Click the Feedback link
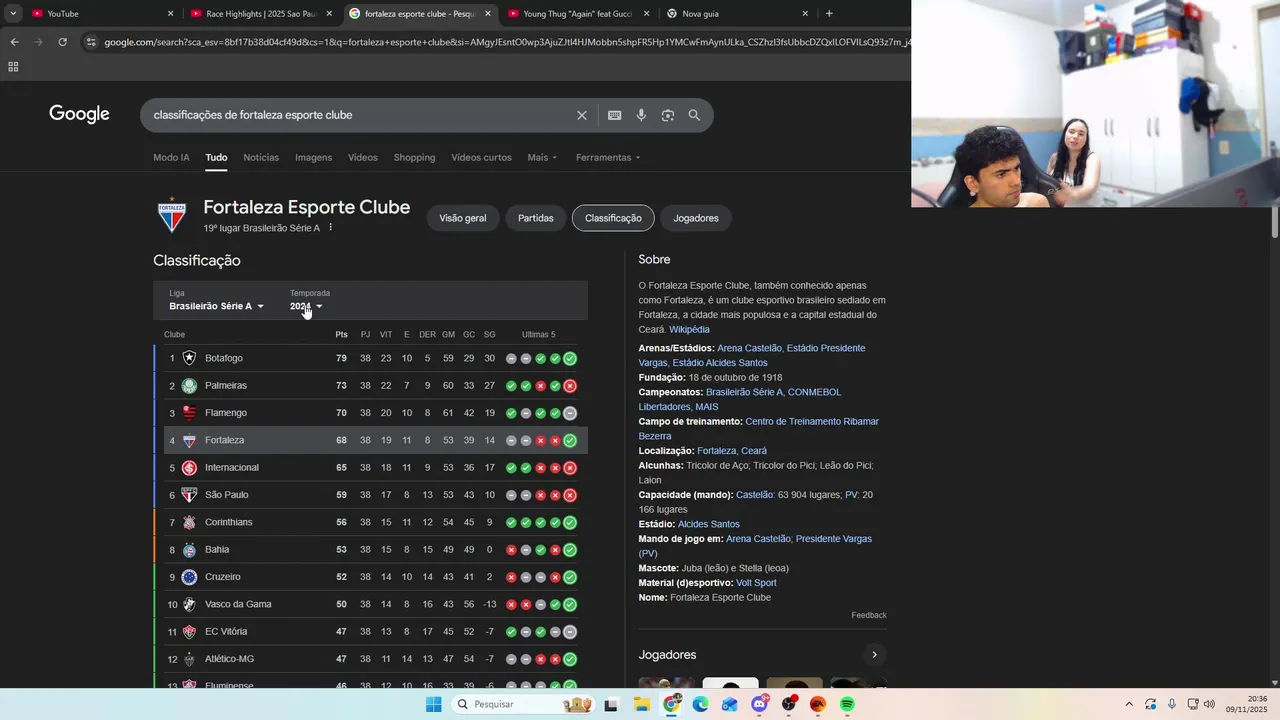The image size is (1280, 720). (x=869, y=615)
